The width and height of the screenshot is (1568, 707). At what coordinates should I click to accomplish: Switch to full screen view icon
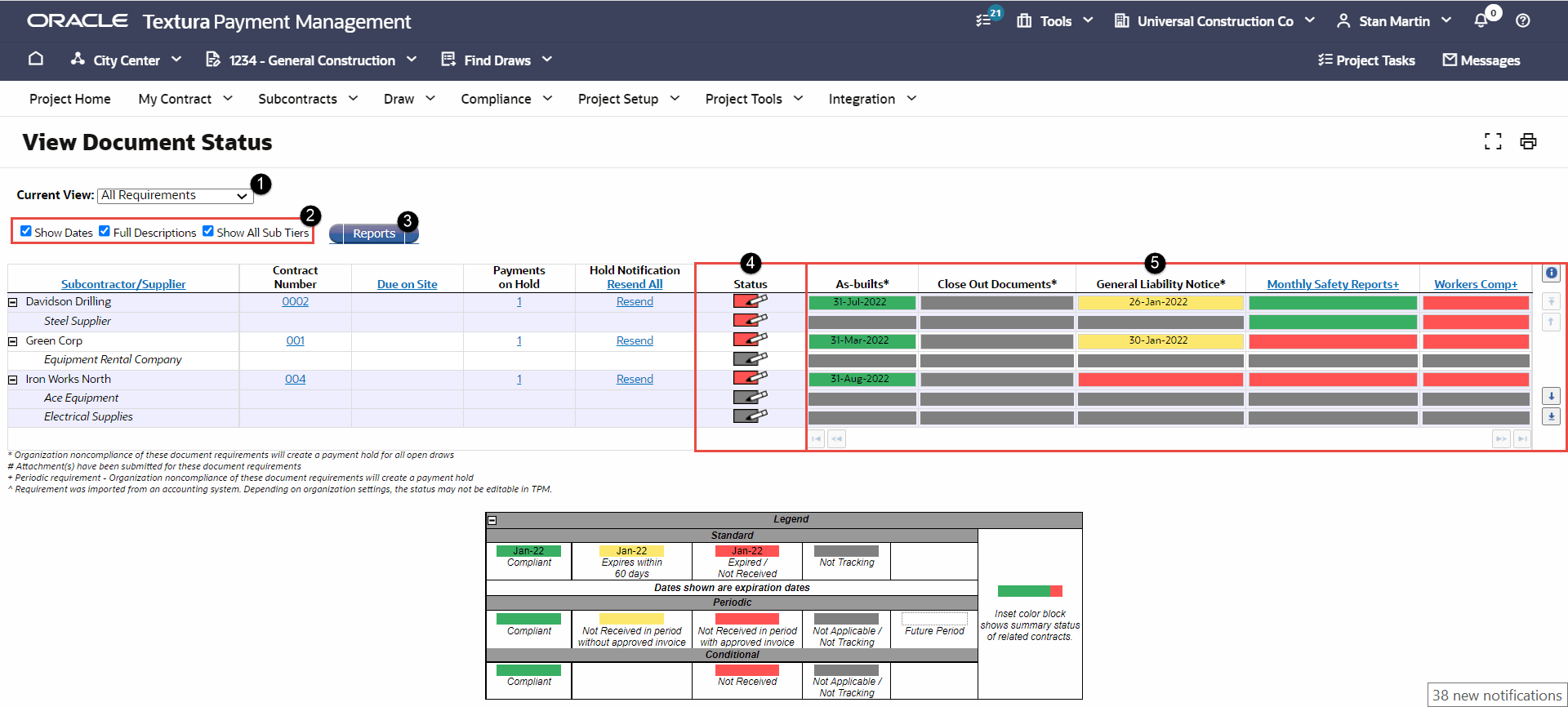(1493, 141)
